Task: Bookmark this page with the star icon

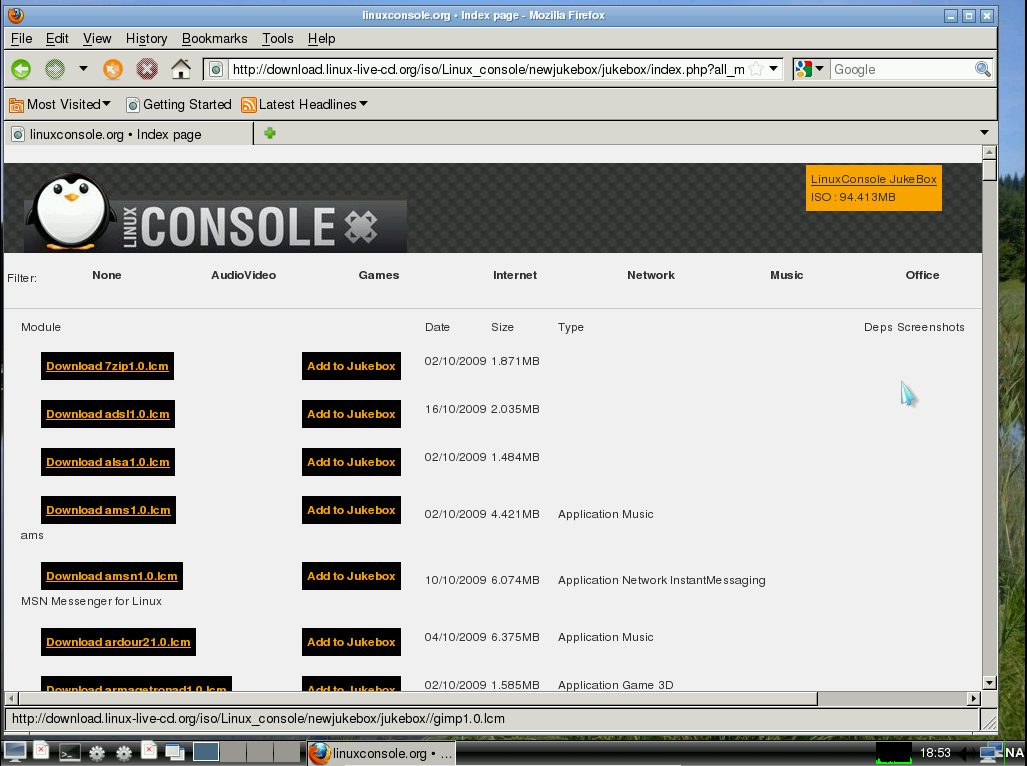Action: (756, 69)
